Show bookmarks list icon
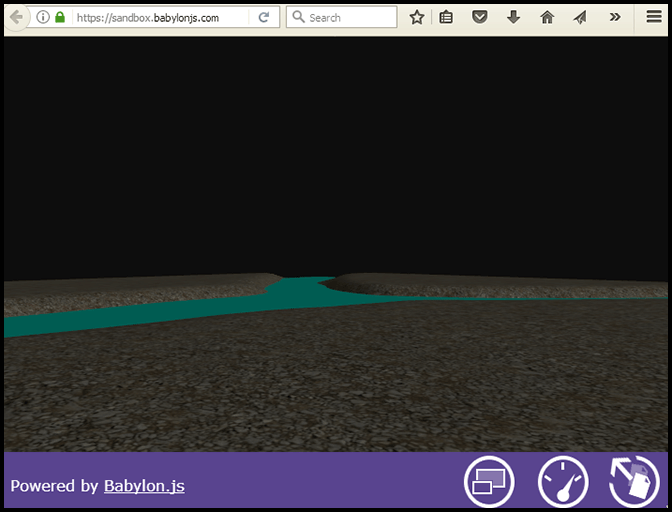The width and height of the screenshot is (672, 512). click(446, 18)
